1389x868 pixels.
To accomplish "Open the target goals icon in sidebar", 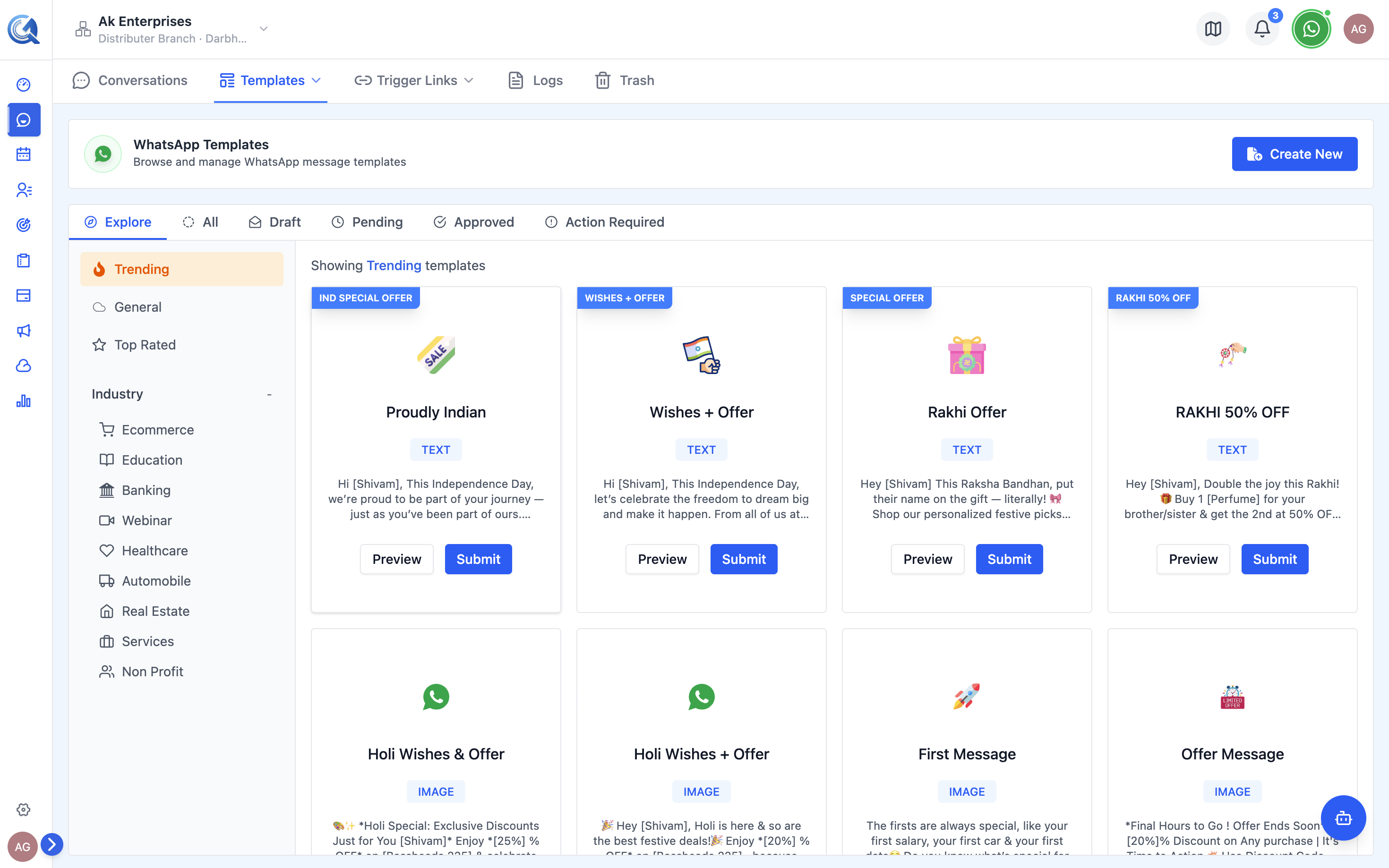I will [x=24, y=225].
